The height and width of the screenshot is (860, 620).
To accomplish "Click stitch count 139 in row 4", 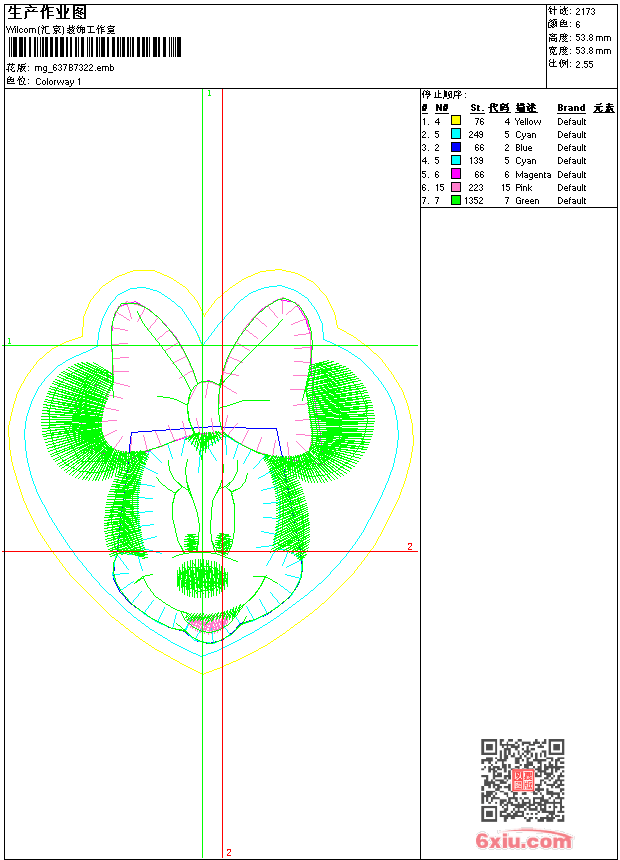I will [476, 161].
